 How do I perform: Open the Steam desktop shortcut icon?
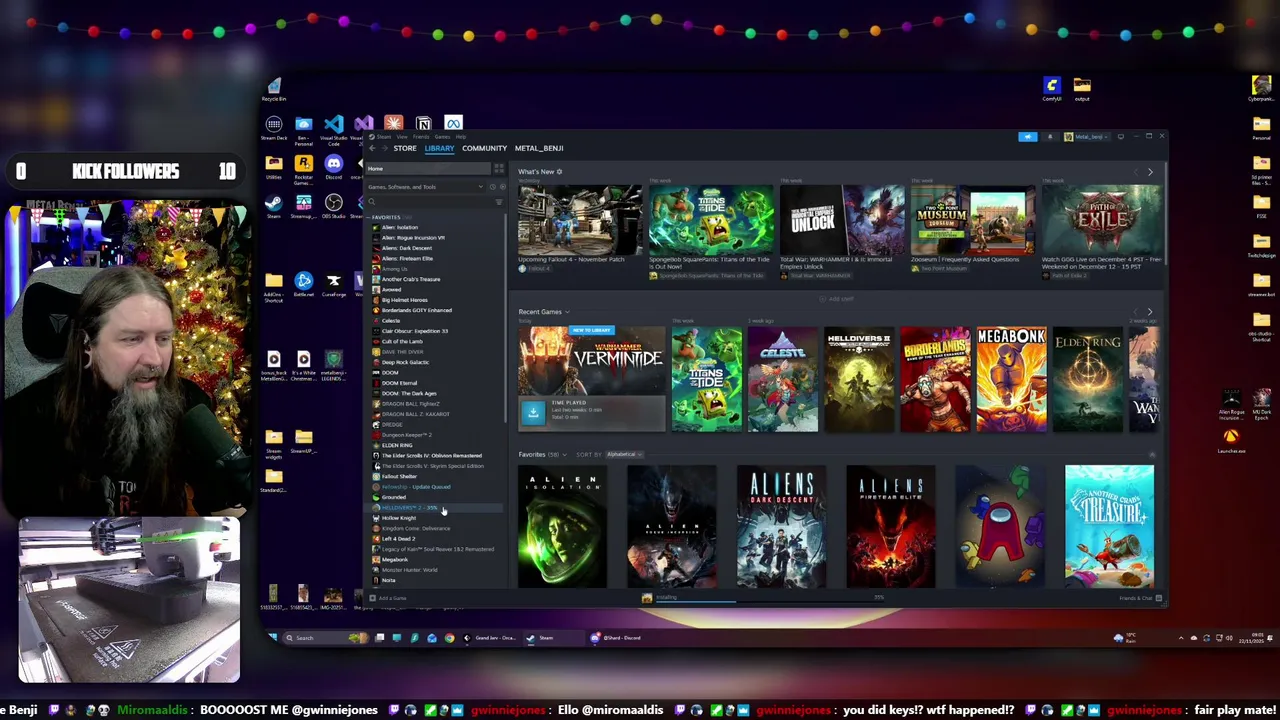point(273,206)
